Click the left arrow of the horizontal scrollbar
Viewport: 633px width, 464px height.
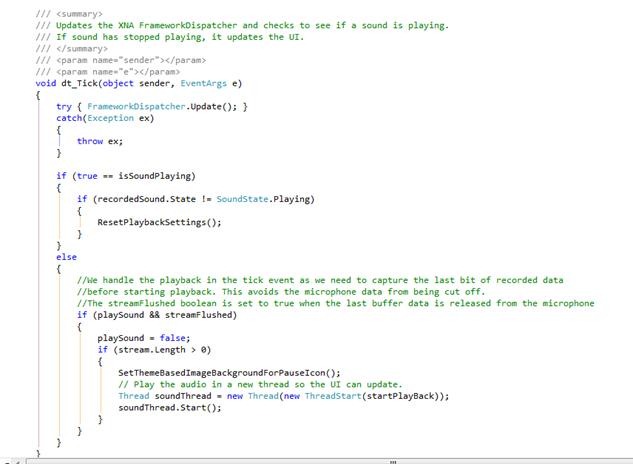[8, 461]
